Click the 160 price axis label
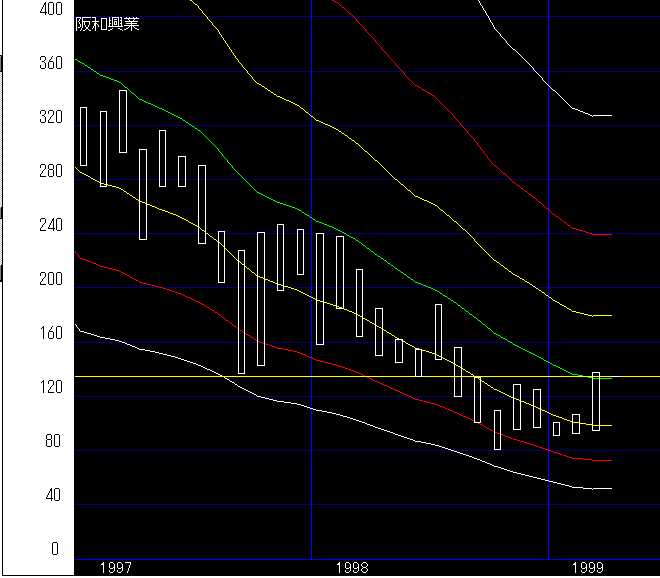Viewport: 660px width, 578px height. 50,333
